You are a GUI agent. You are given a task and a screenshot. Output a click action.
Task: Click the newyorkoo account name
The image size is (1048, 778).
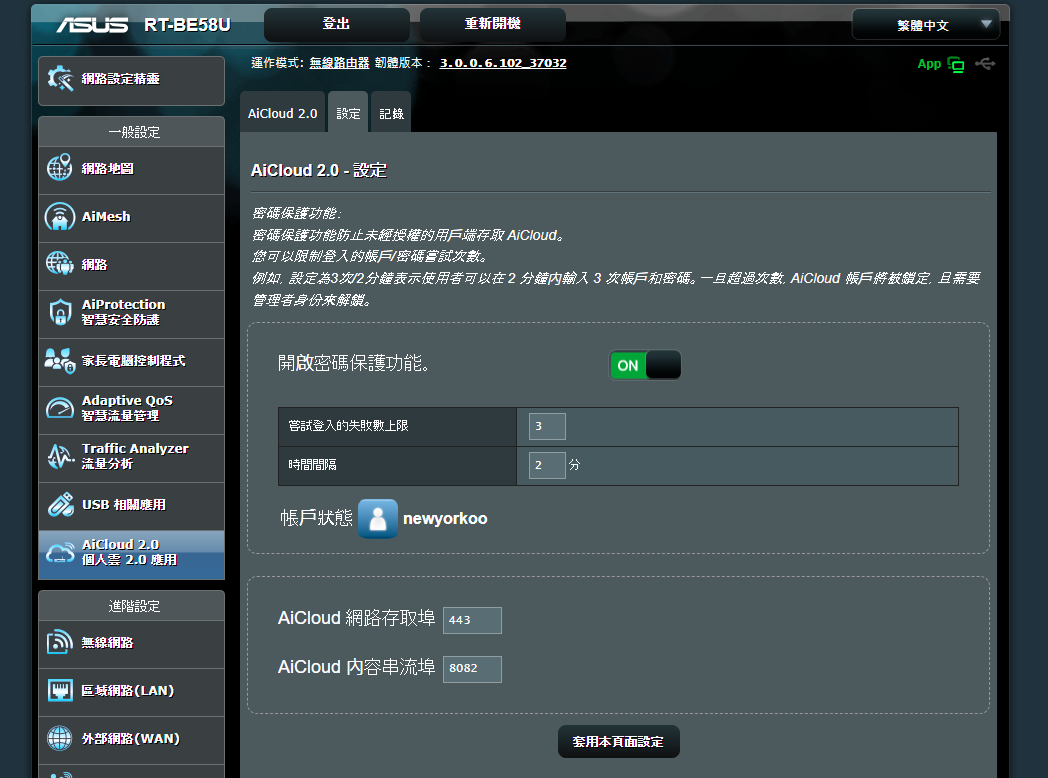point(445,519)
